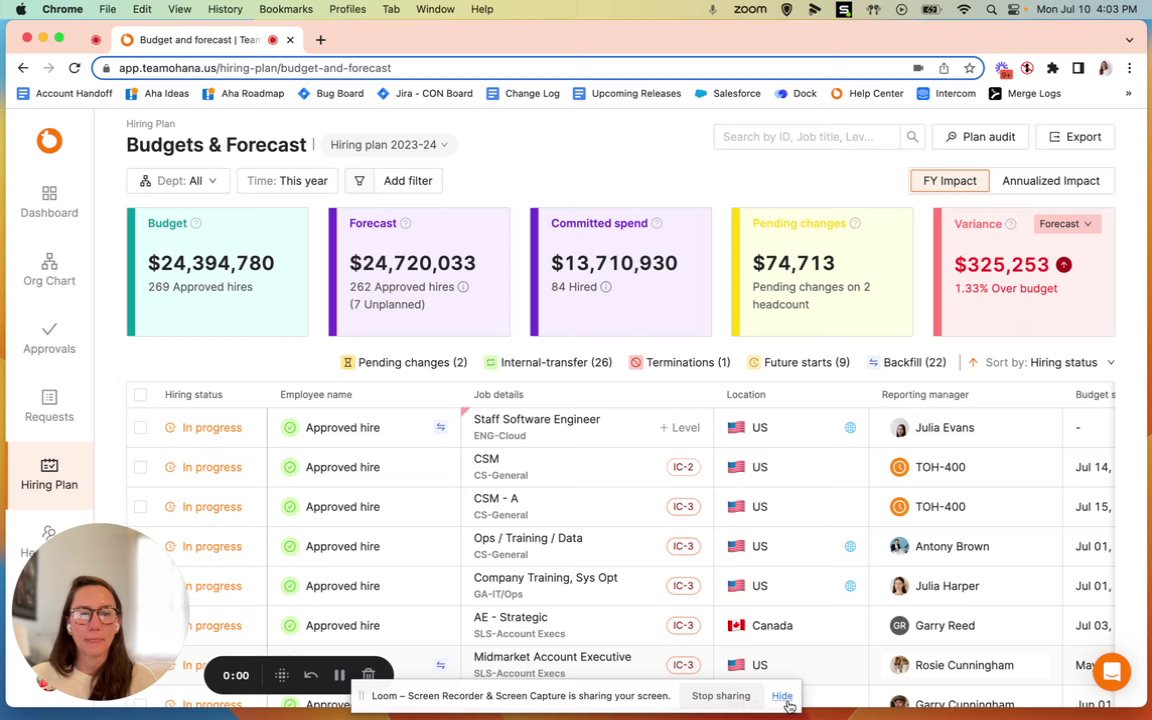Toggle Terminations (1) filter chip

point(680,362)
